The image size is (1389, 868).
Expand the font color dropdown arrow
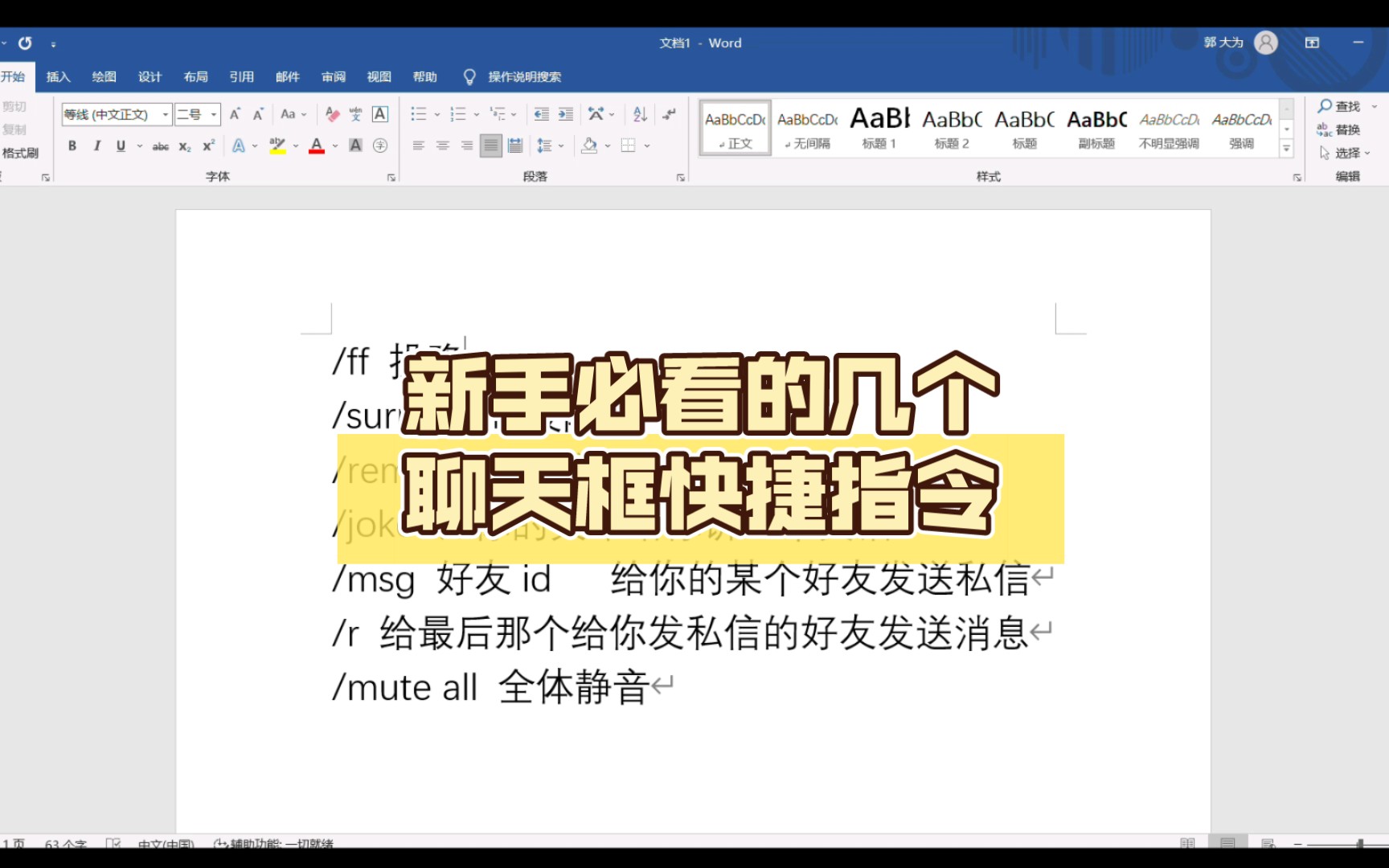coord(335,146)
